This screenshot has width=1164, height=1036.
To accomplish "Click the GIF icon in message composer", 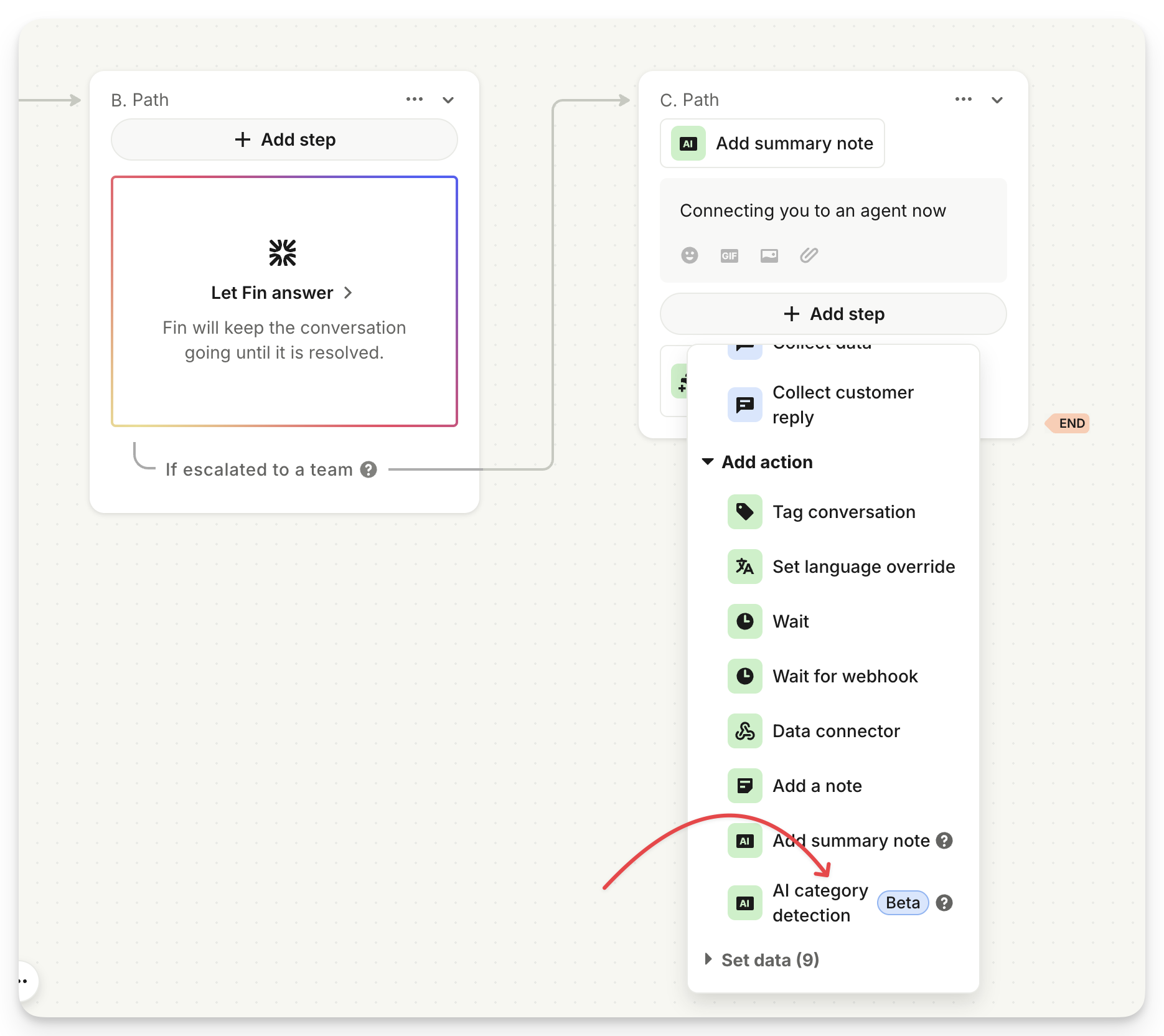I will [x=729, y=255].
